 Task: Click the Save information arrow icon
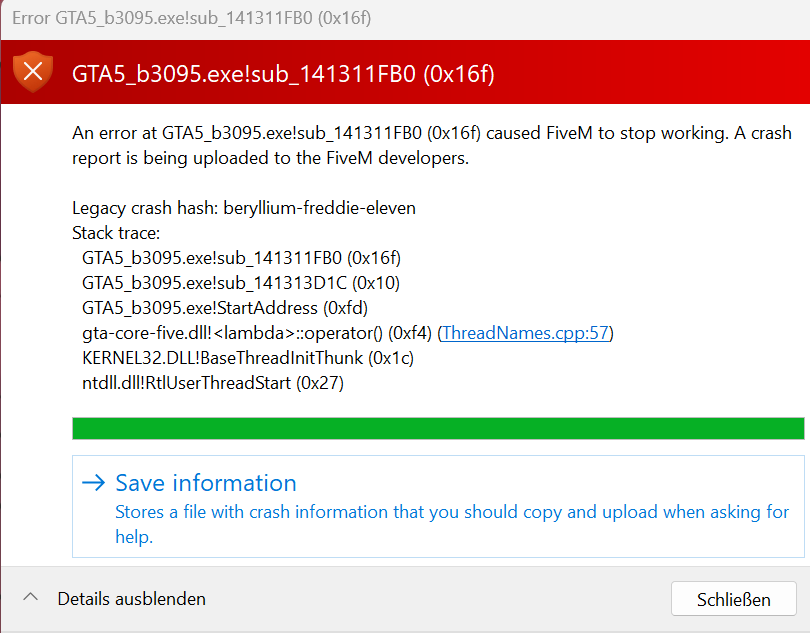pyautogui.click(x=94, y=483)
